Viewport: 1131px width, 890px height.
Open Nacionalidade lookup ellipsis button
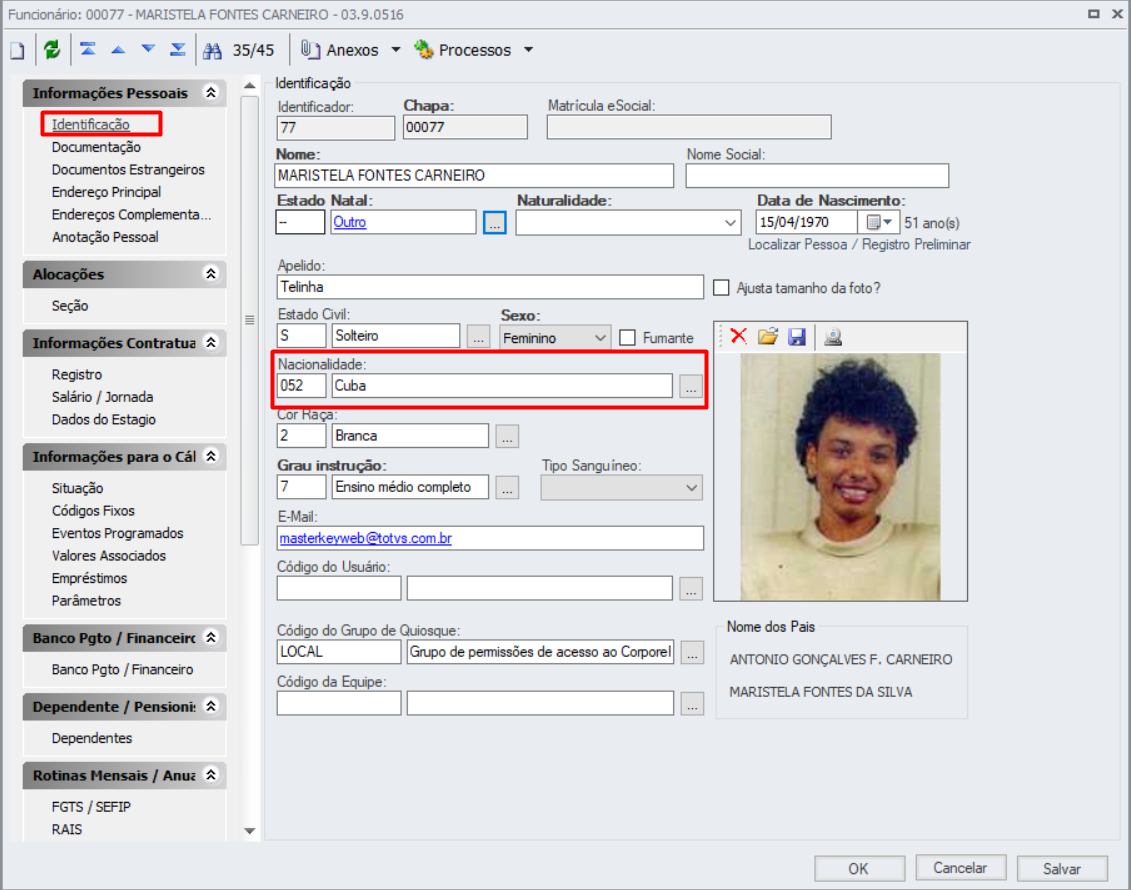point(691,387)
